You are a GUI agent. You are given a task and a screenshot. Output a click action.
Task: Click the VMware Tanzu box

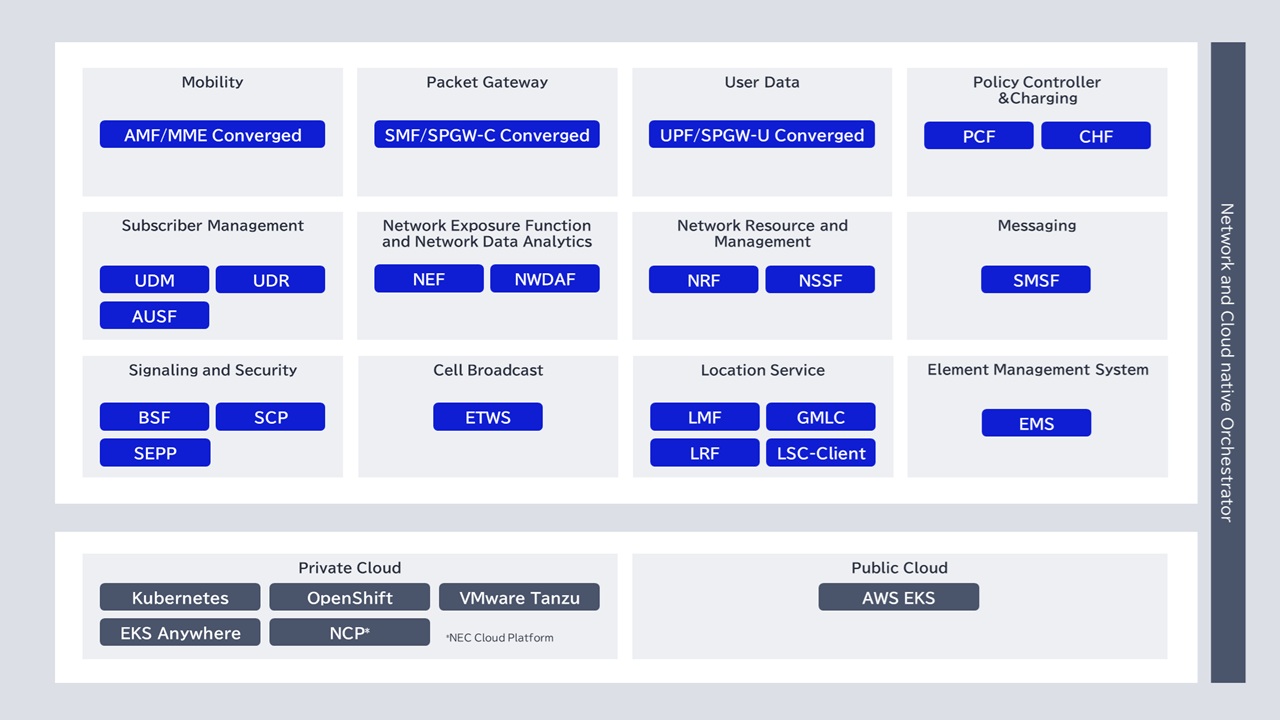click(519, 598)
